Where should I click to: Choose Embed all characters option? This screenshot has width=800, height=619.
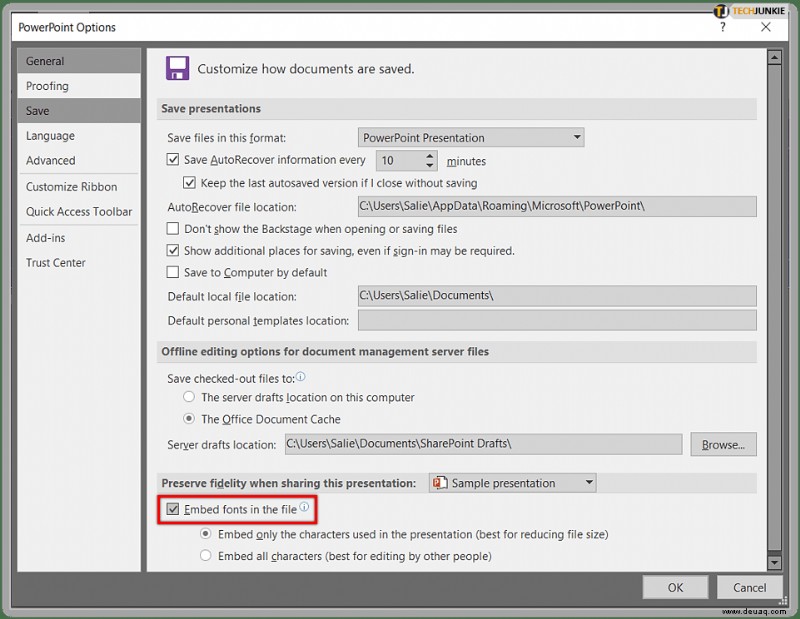[x=206, y=555]
